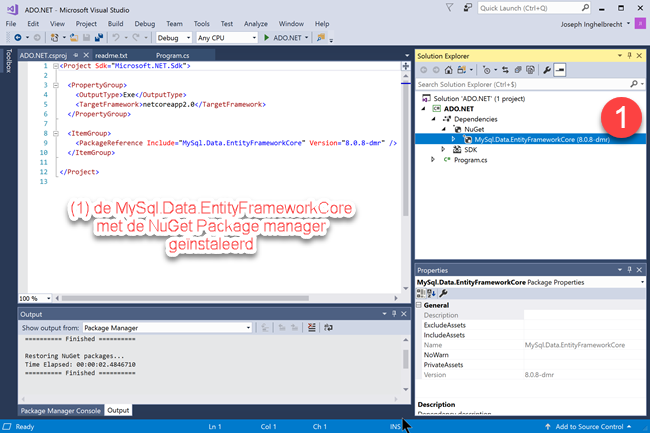Collapse the Project element on line 1
The height and width of the screenshot is (433, 650).
56,66
